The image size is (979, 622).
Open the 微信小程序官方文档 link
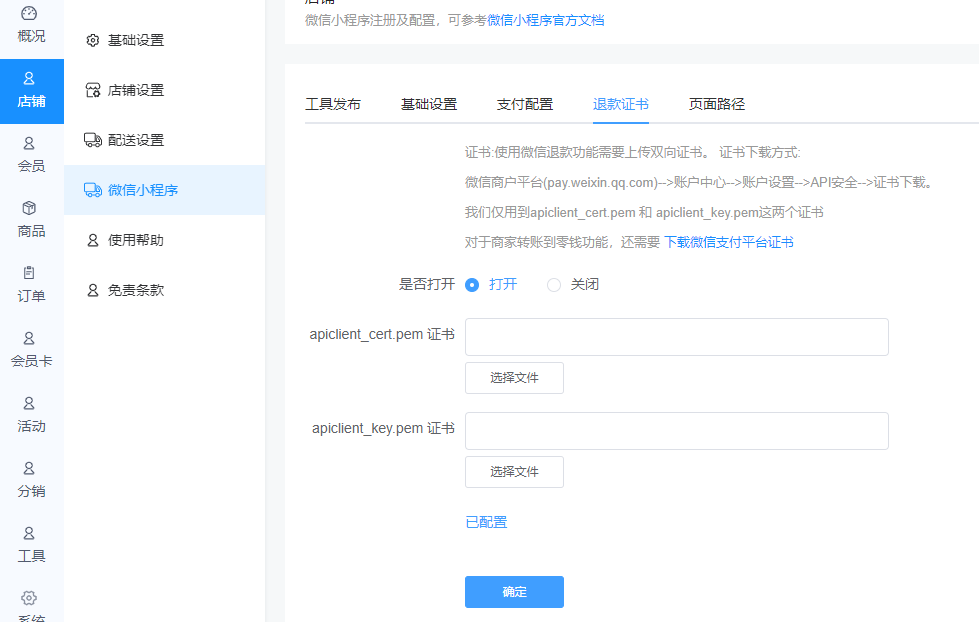(x=546, y=20)
